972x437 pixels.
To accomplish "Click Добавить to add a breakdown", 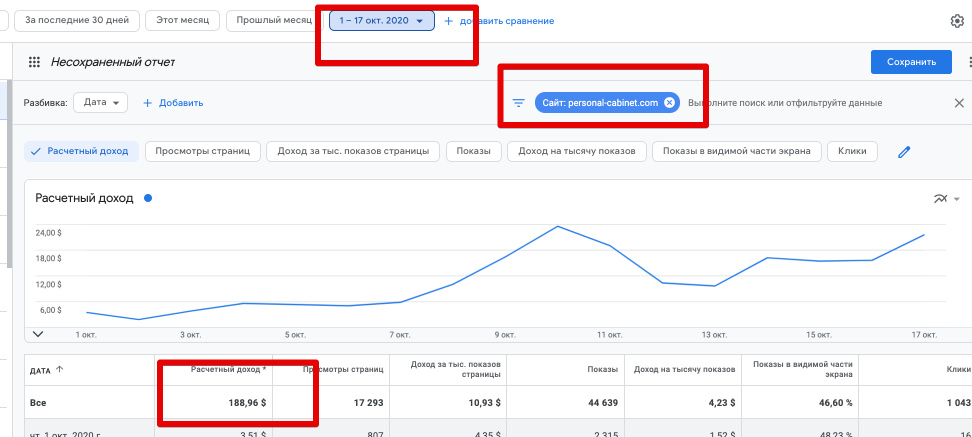I will point(173,102).
